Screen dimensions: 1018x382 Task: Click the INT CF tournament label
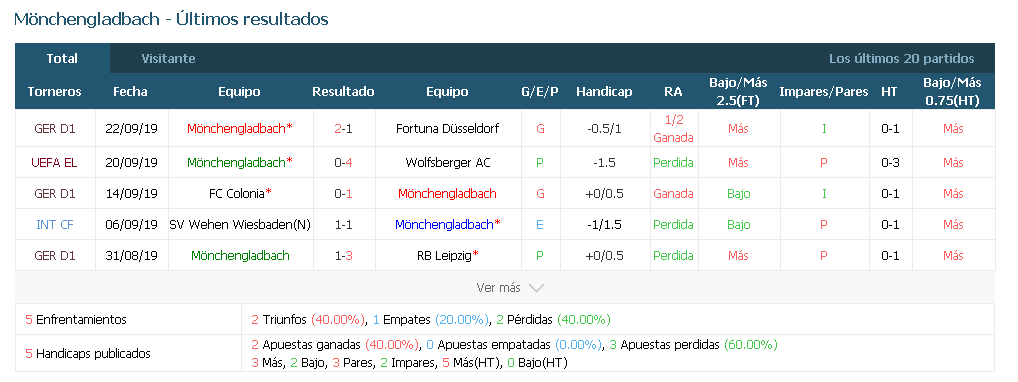55,225
